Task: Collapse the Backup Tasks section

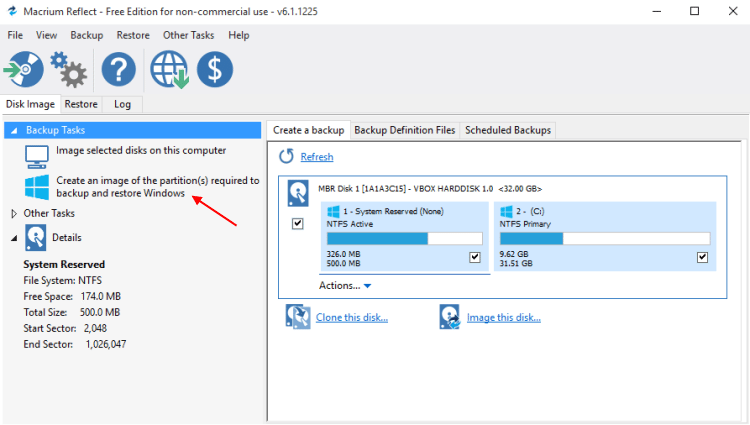Action: coord(14,131)
